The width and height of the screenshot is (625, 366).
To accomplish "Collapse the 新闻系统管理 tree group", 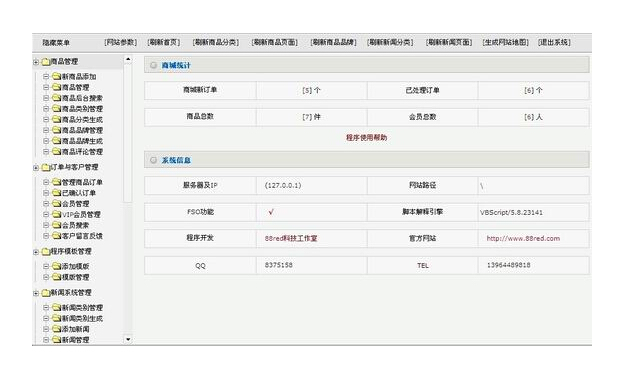I will 36,293.
